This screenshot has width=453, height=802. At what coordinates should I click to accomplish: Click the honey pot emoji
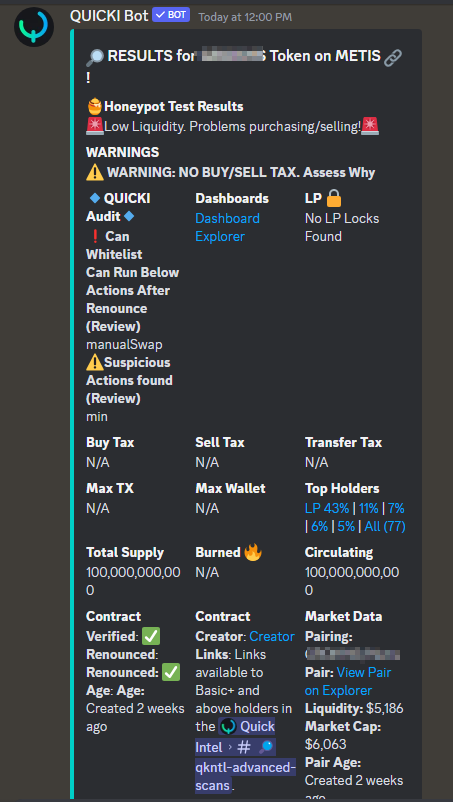point(95,106)
